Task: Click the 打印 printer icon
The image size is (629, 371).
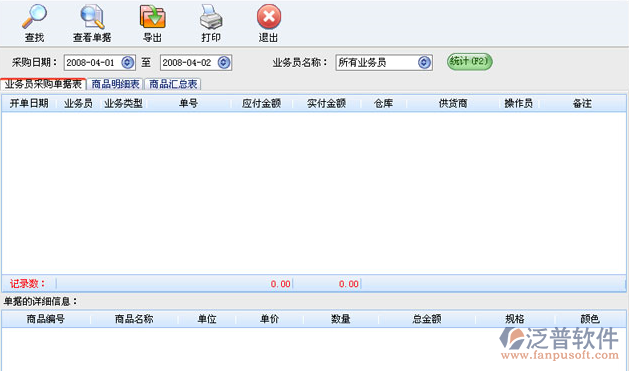Action: point(211,17)
